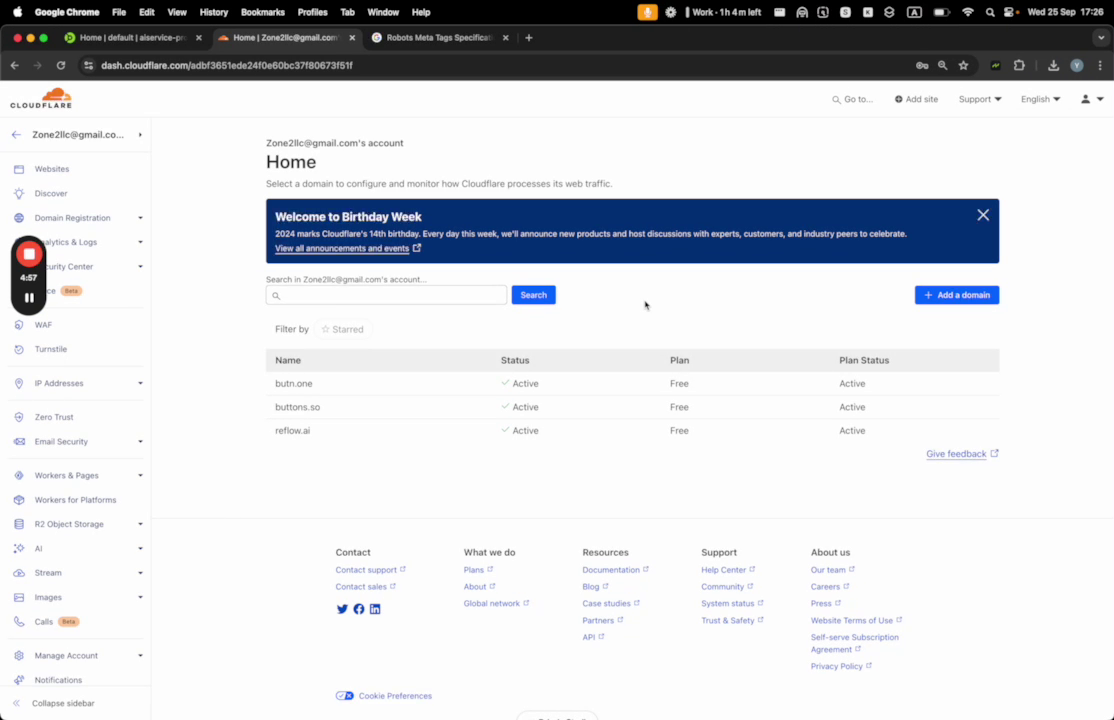Viewport: 1114px width, 720px height.
Task: Open LinkedIn social link in footer
Action: coord(375,609)
